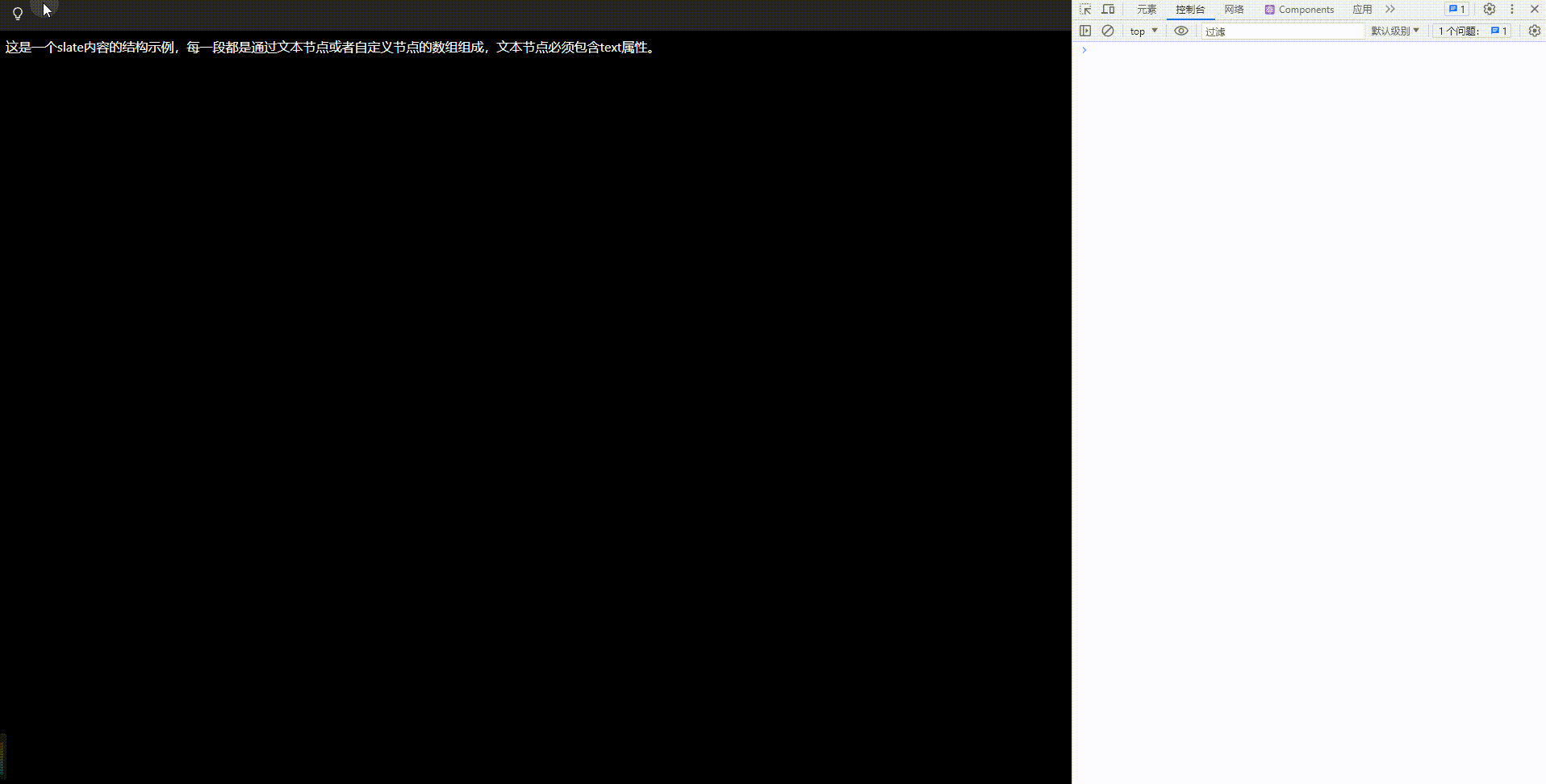Show the console sidebar panel
This screenshot has width=1546, height=784.
[1085, 31]
